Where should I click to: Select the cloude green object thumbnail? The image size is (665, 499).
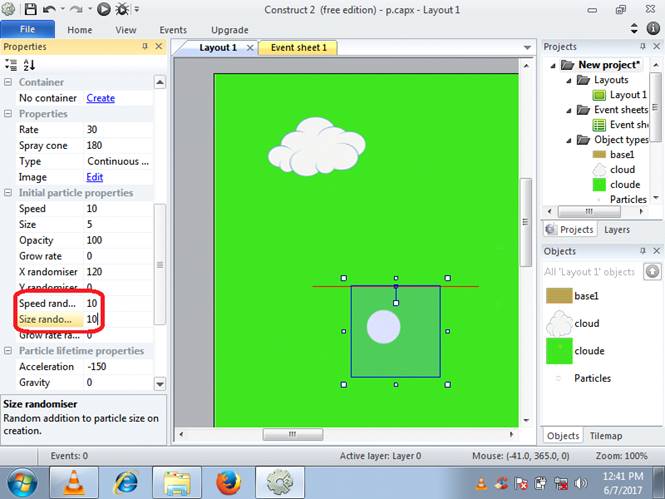tap(559, 351)
